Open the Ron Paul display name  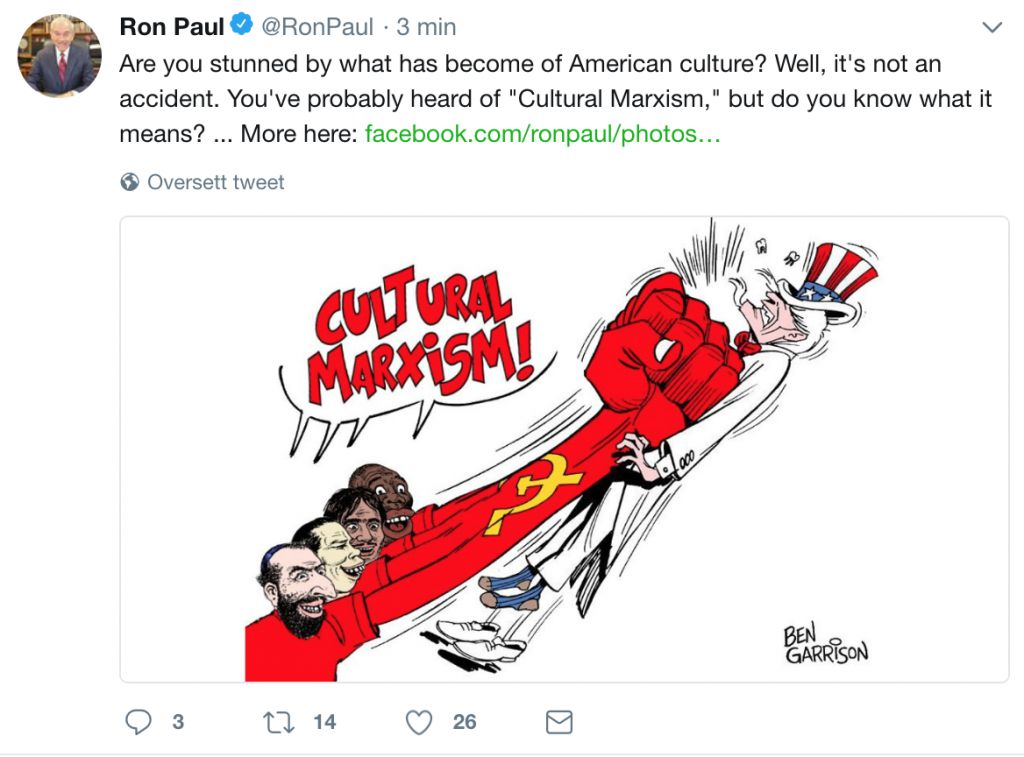click(172, 27)
